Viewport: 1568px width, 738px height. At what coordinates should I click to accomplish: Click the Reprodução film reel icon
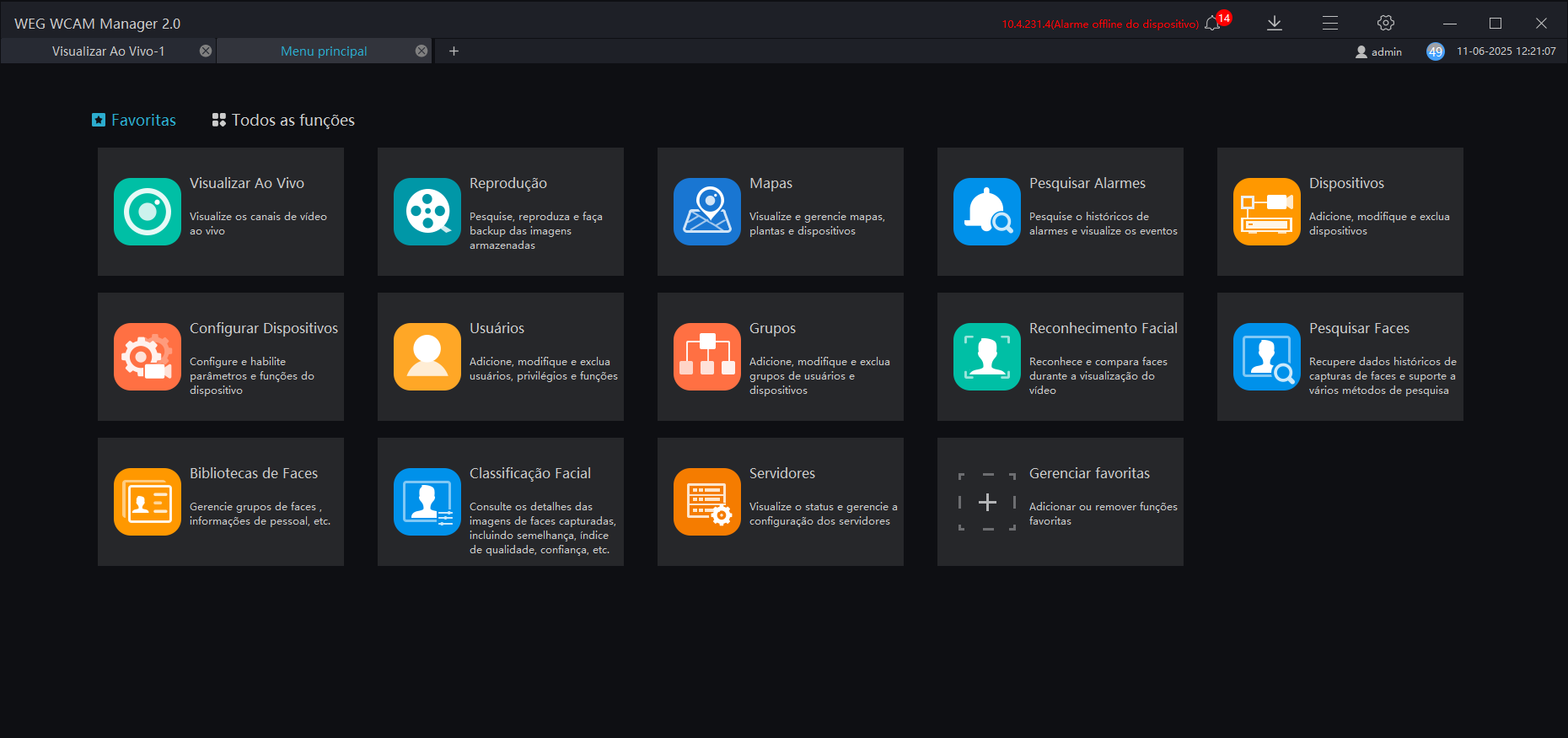[427, 212]
